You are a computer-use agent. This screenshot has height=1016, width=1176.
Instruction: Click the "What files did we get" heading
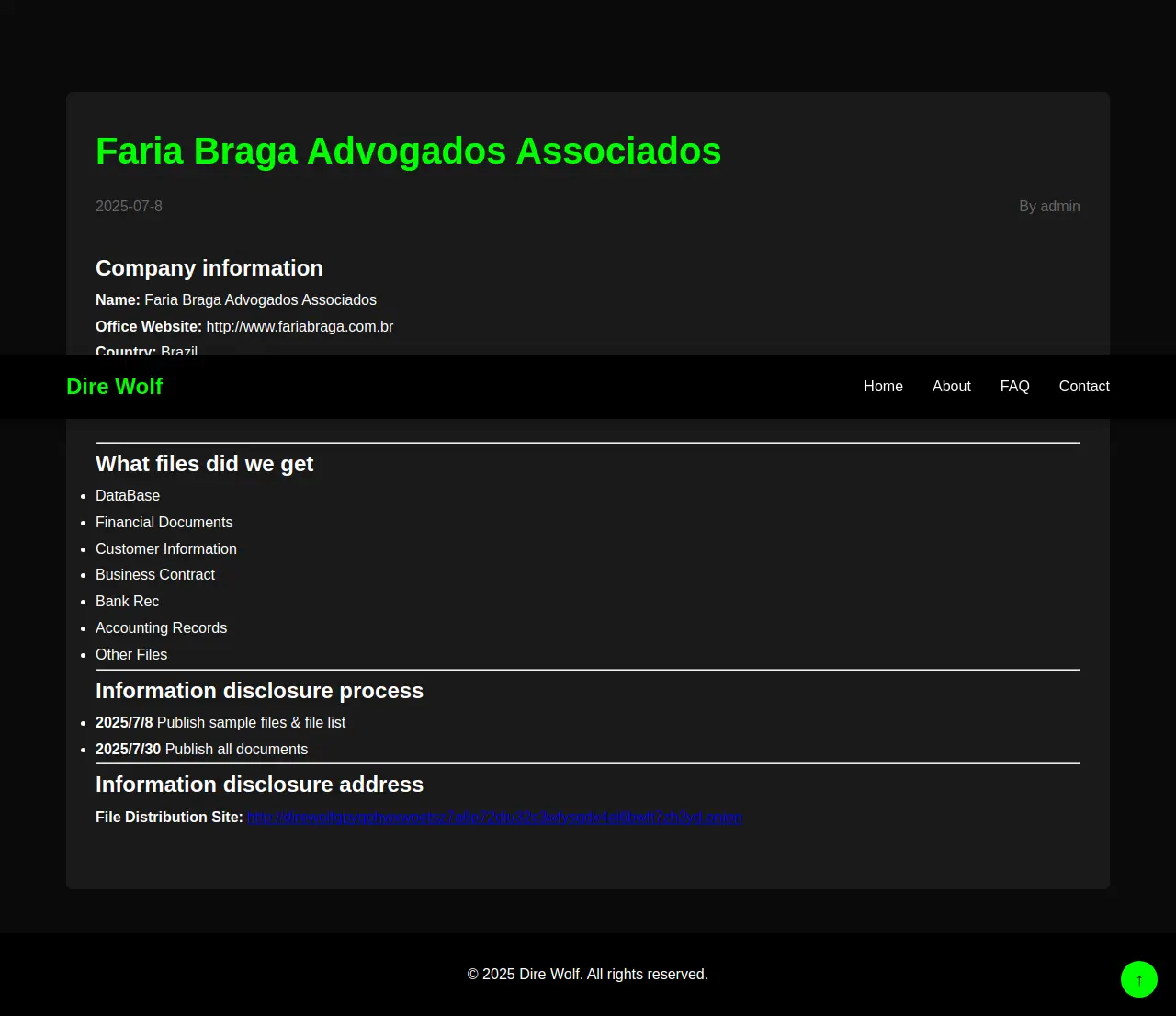point(204,464)
